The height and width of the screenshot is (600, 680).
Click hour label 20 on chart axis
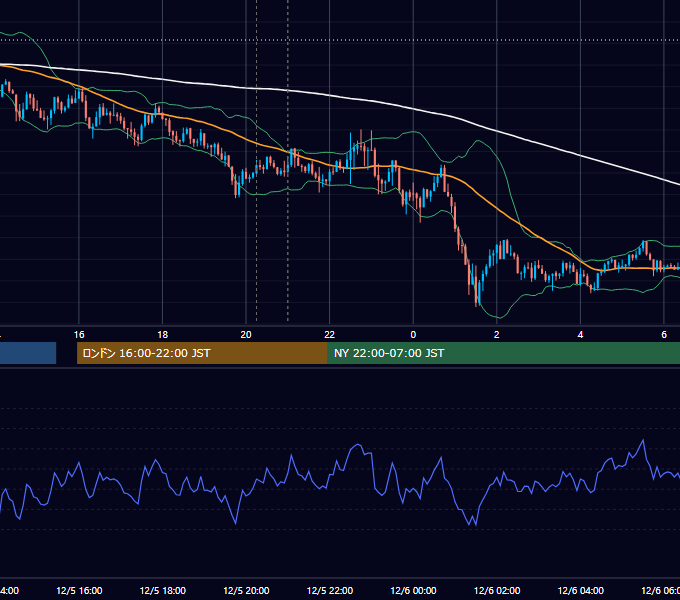point(246,335)
